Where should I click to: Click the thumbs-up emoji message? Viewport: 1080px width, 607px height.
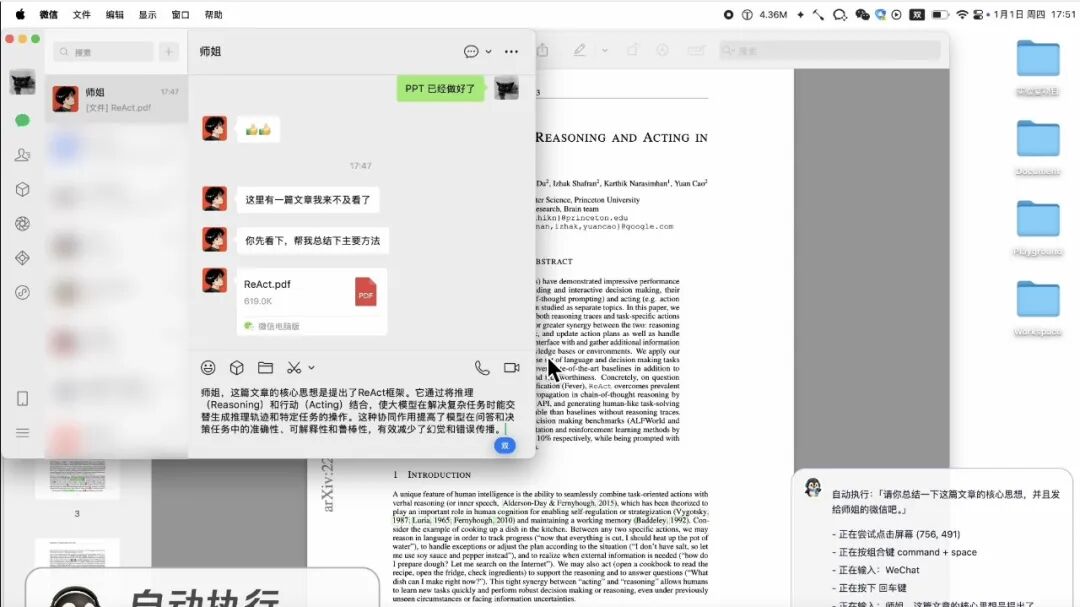coord(258,130)
